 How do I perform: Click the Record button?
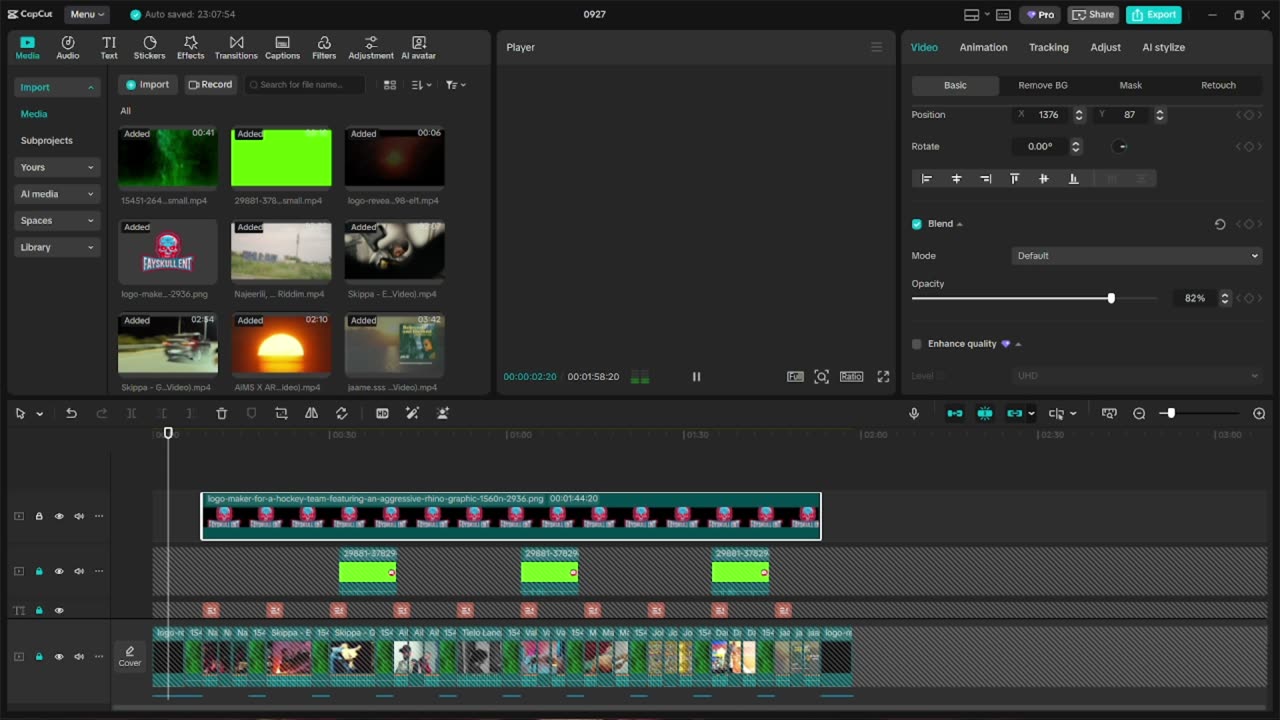210,85
